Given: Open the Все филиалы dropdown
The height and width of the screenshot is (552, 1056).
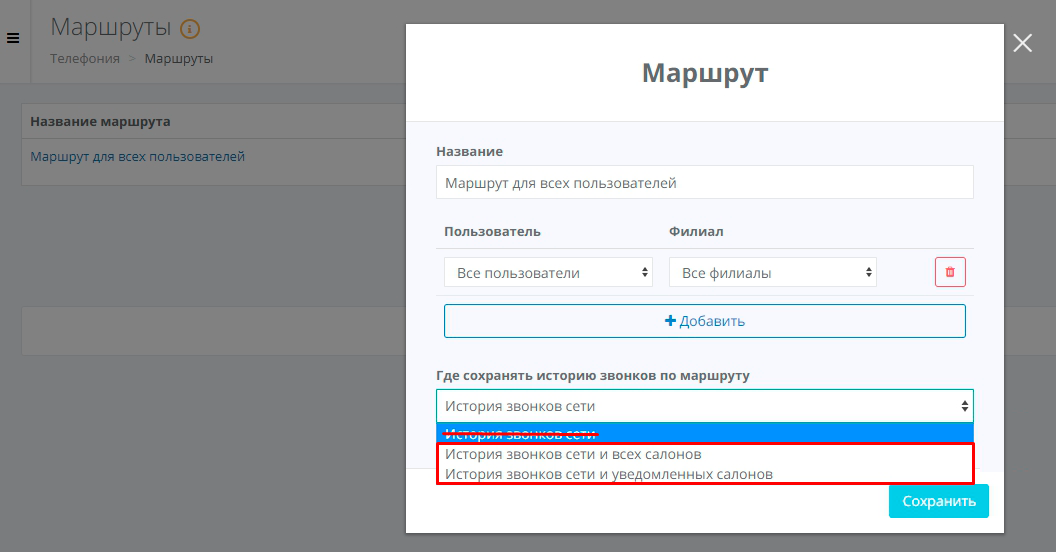Looking at the screenshot, I should coord(772,273).
